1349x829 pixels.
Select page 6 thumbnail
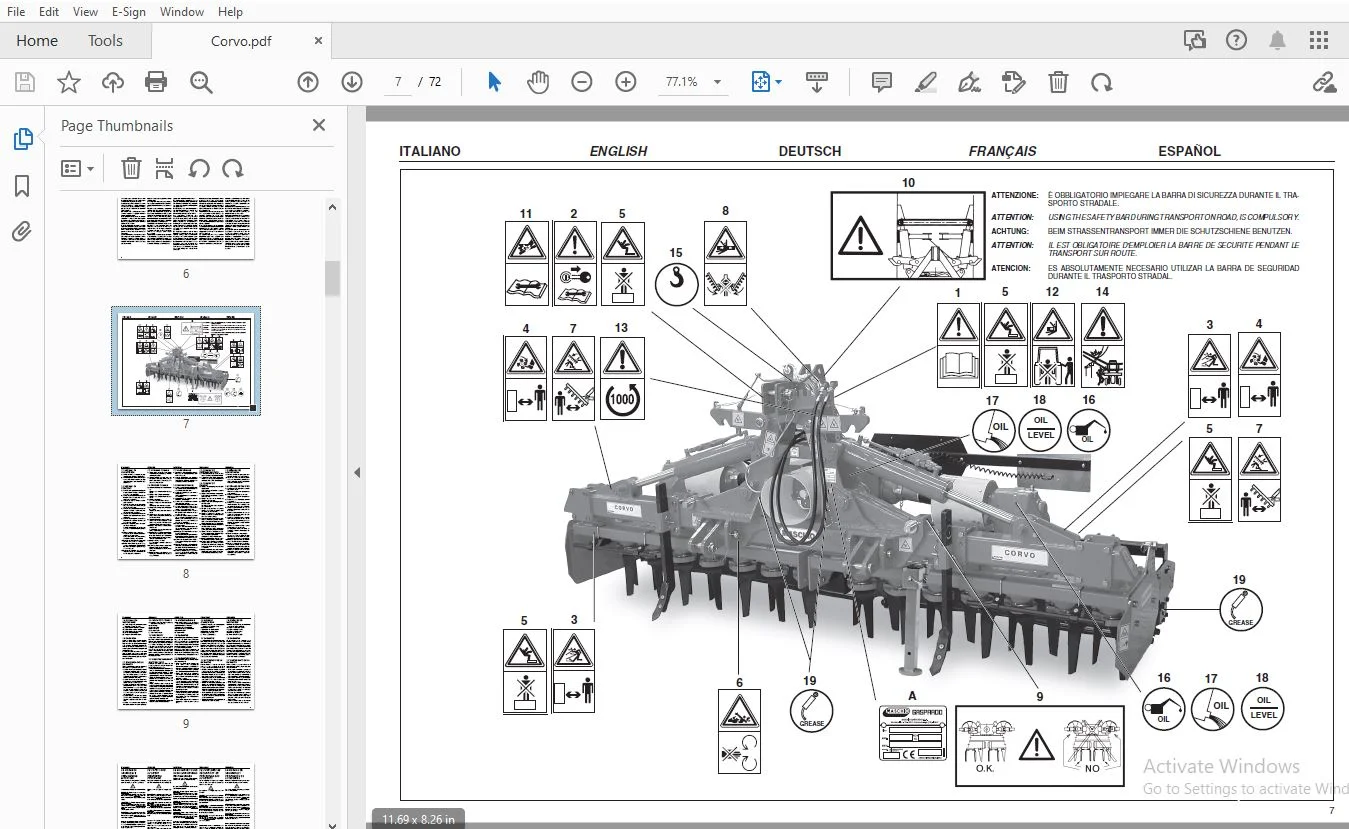click(186, 228)
